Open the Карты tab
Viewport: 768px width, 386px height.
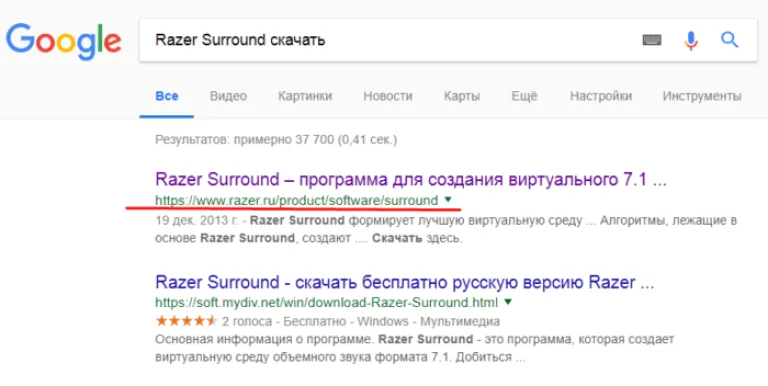coord(461,96)
